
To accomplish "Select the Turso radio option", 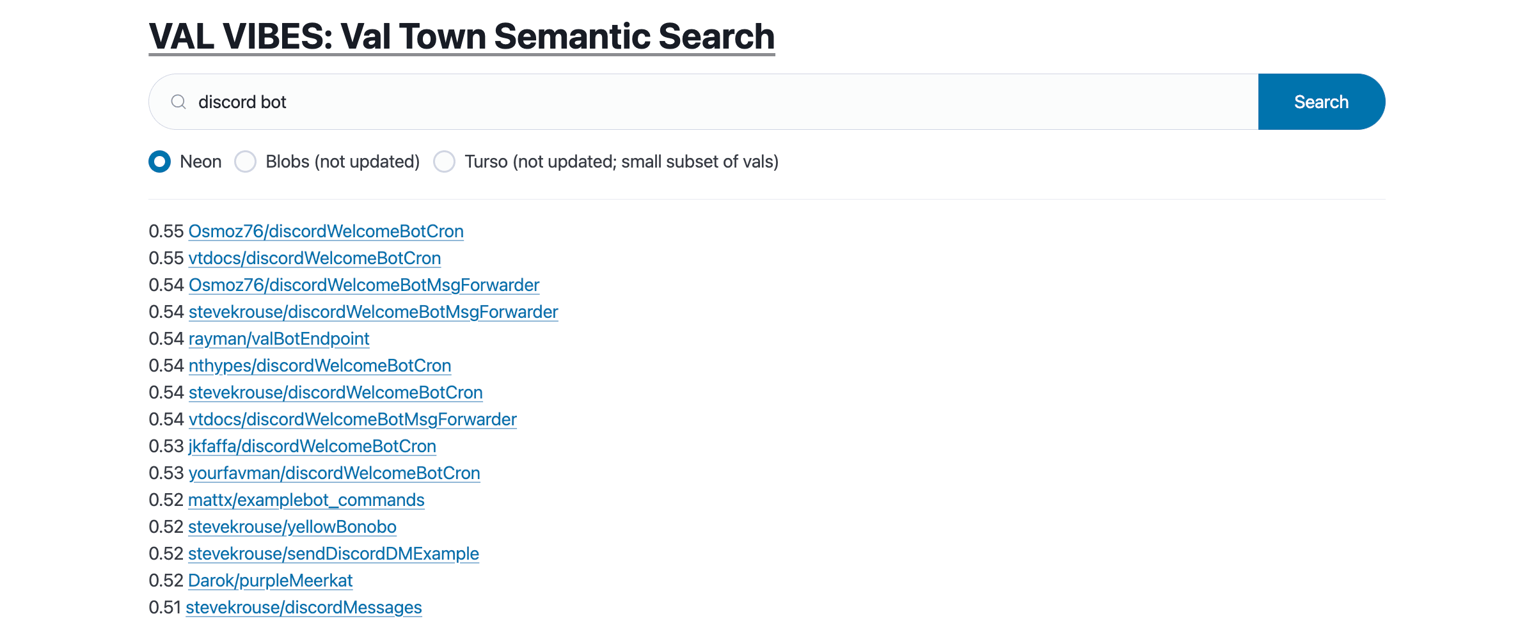I will tap(445, 162).
